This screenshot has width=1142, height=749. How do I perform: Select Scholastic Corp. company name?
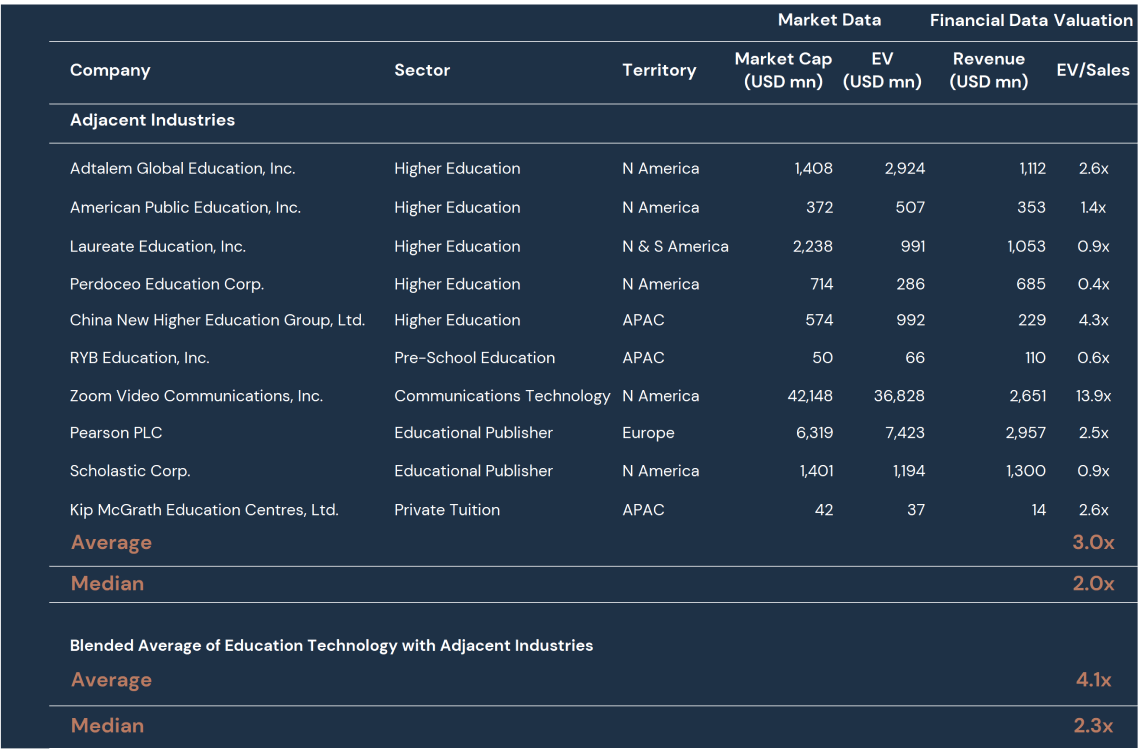click(x=130, y=471)
